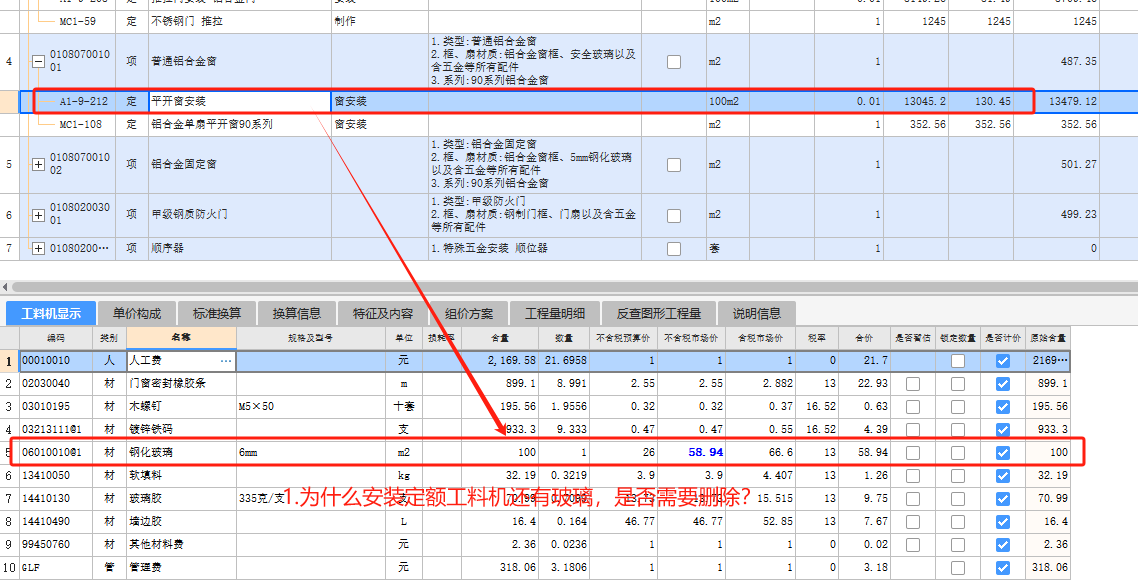Click the 其他材料费 name cell
The width and height of the screenshot is (1138, 585).
pos(181,545)
